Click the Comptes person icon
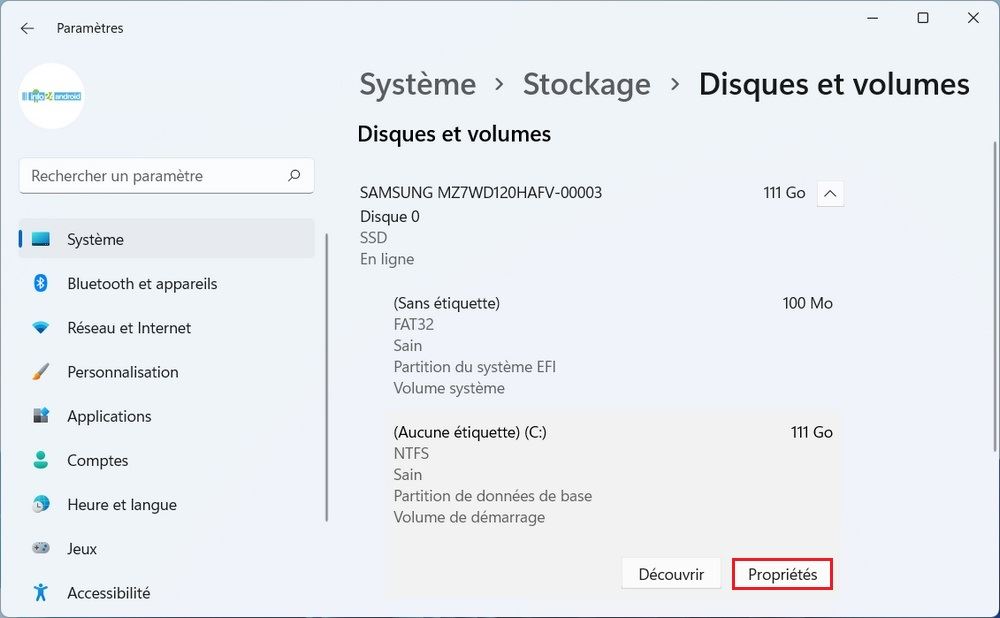The image size is (1000, 618). (41, 461)
